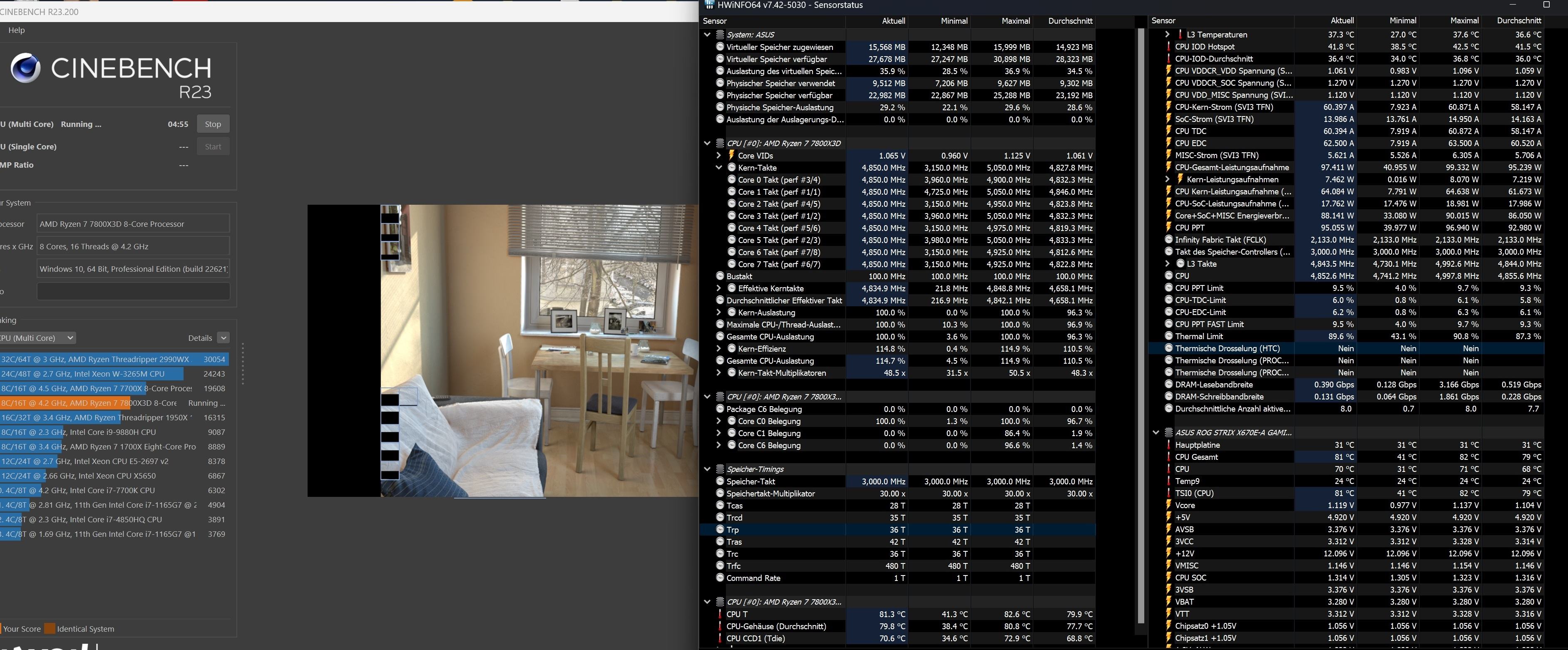Click the Cinebench logo sphere icon
The width and height of the screenshot is (1568, 650).
click(x=25, y=68)
